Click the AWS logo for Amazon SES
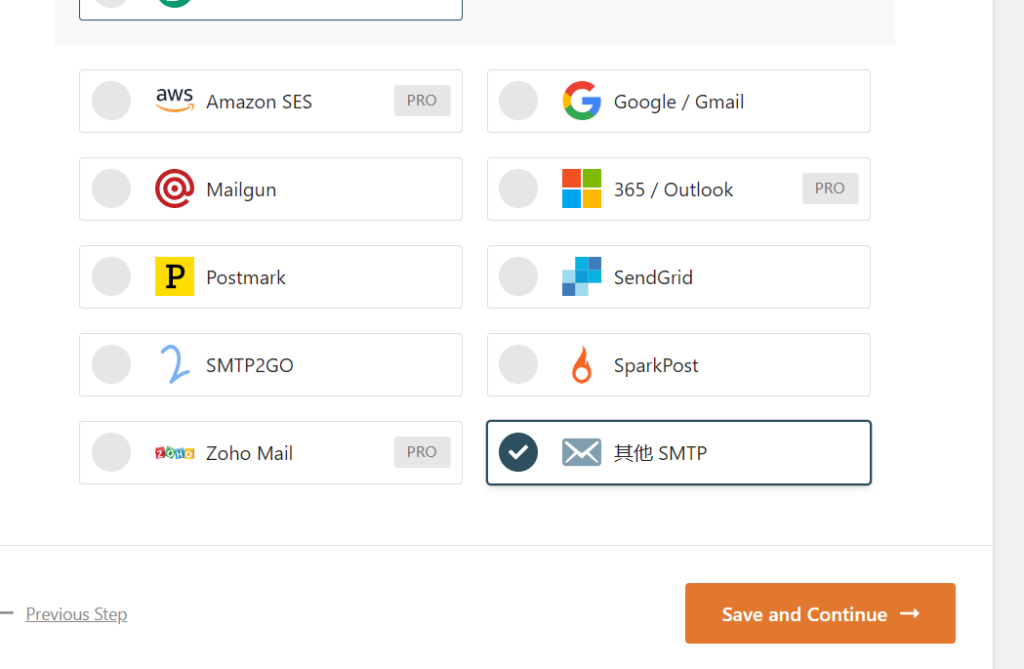This screenshot has height=669, width=1024. point(174,101)
